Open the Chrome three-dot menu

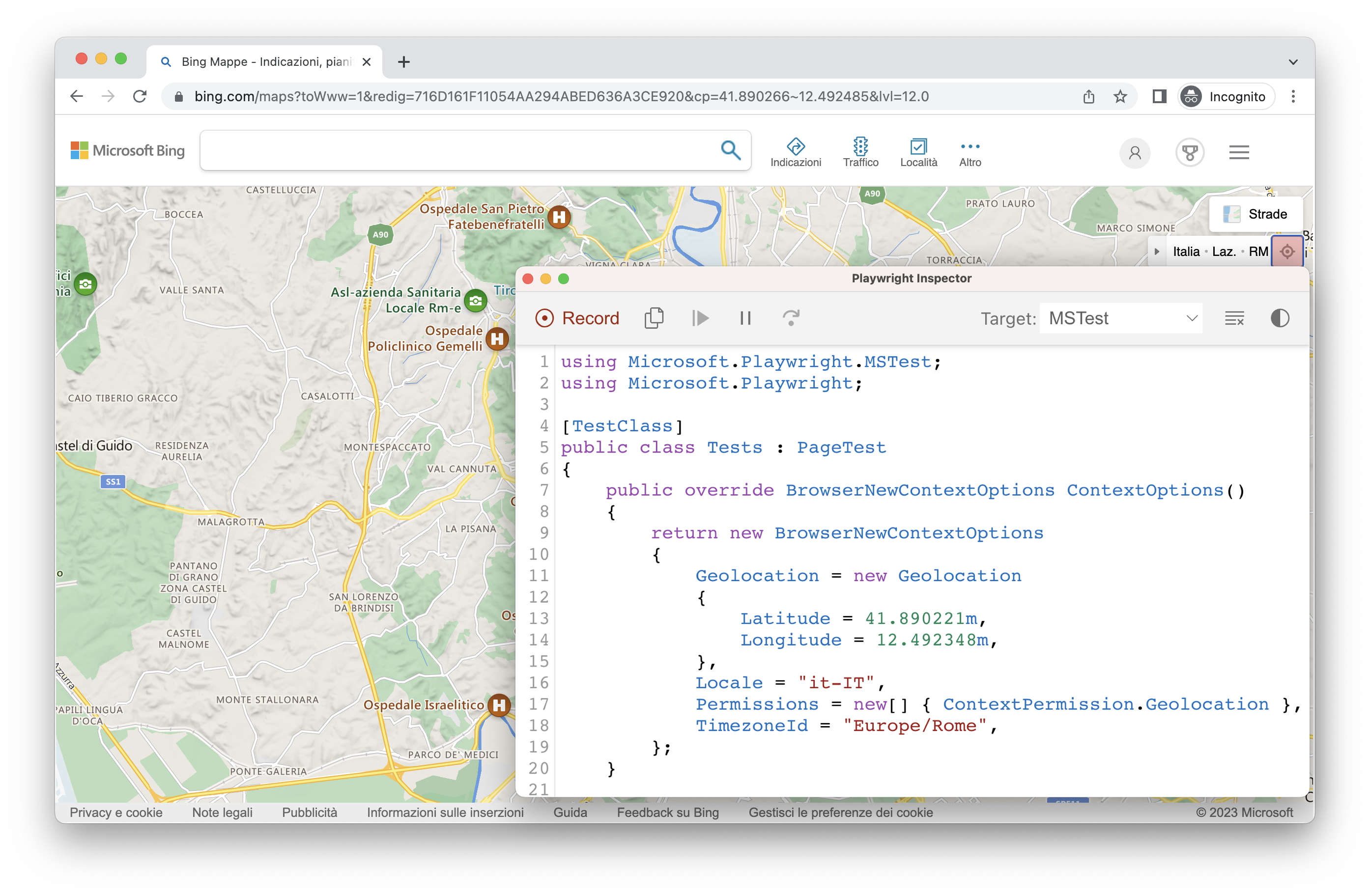click(1293, 97)
